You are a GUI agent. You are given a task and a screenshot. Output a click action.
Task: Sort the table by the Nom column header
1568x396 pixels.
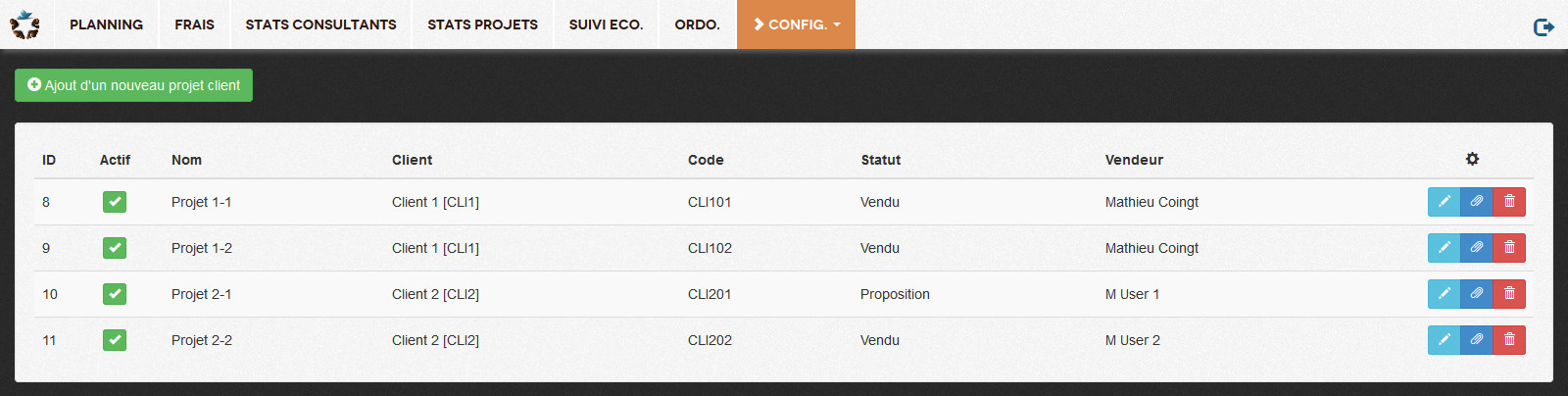coord(186,160)
